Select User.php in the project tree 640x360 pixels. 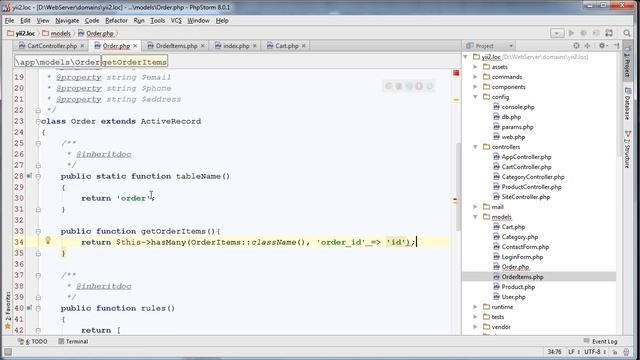[x=513, y=297]
